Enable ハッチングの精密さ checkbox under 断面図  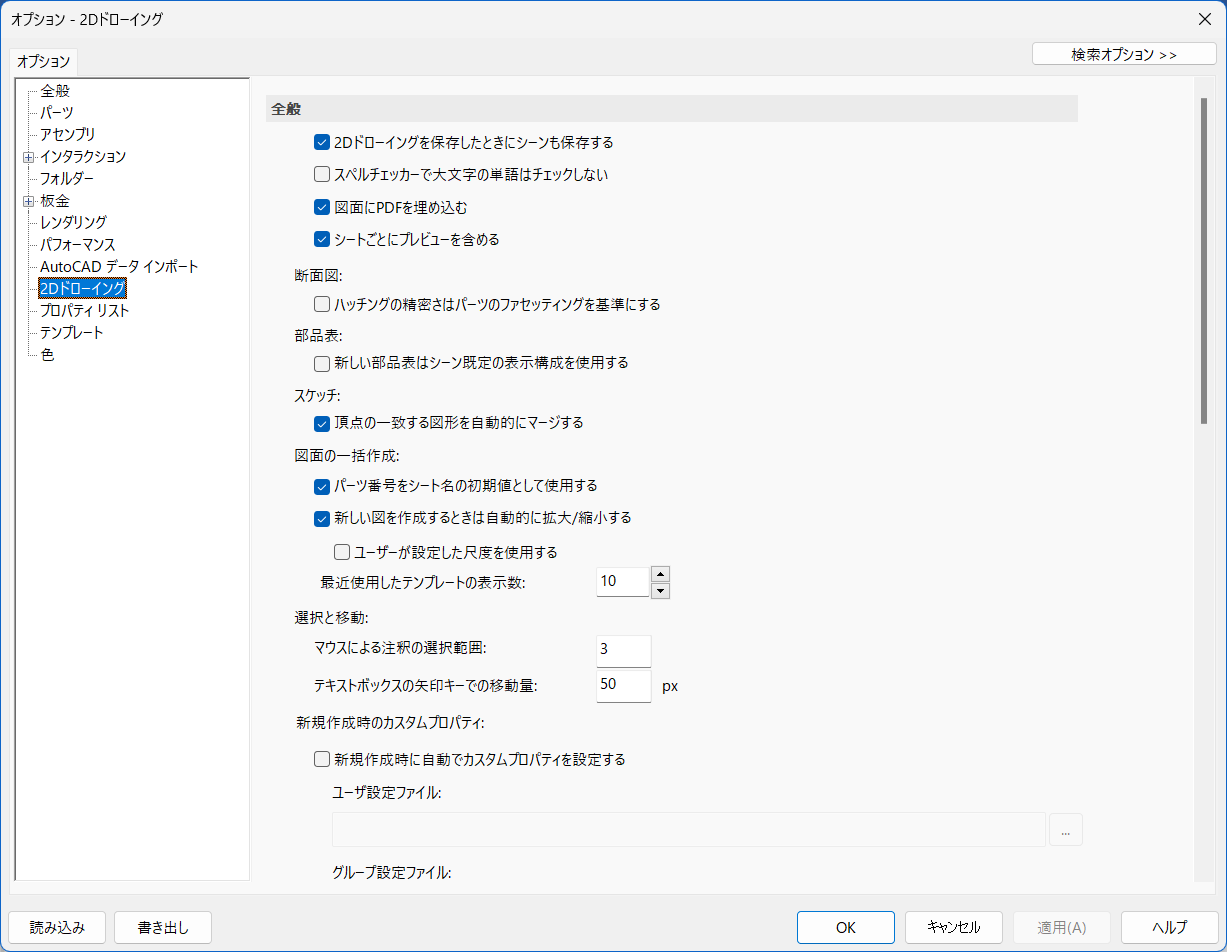(321, 303)
